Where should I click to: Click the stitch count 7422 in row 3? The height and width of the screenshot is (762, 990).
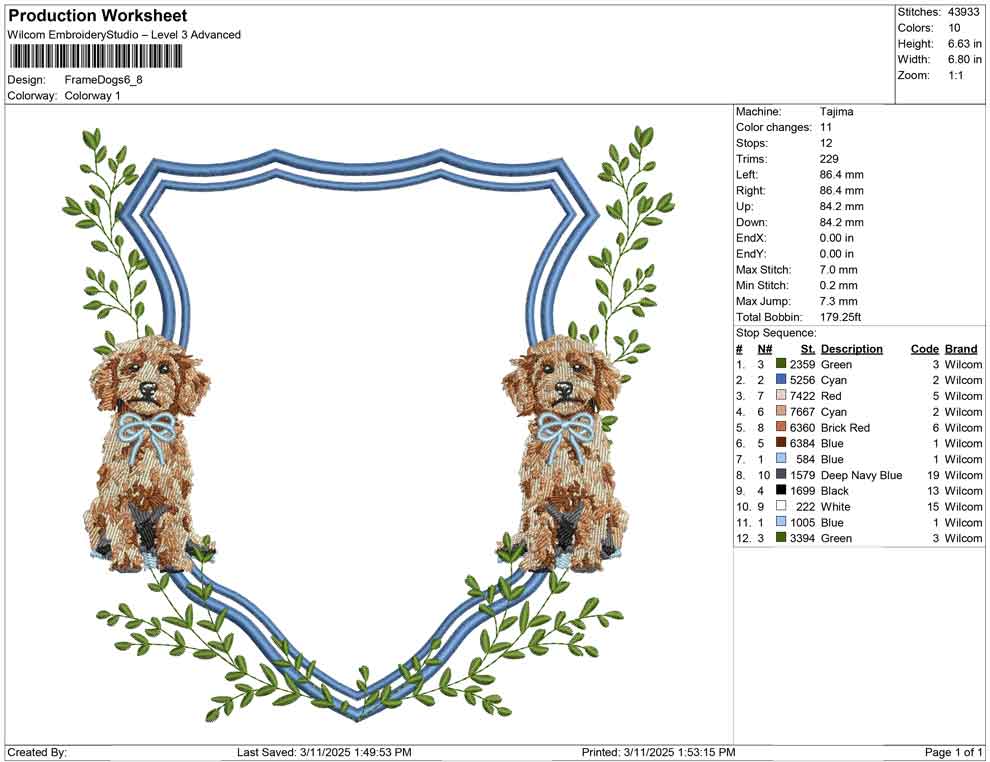802,396
